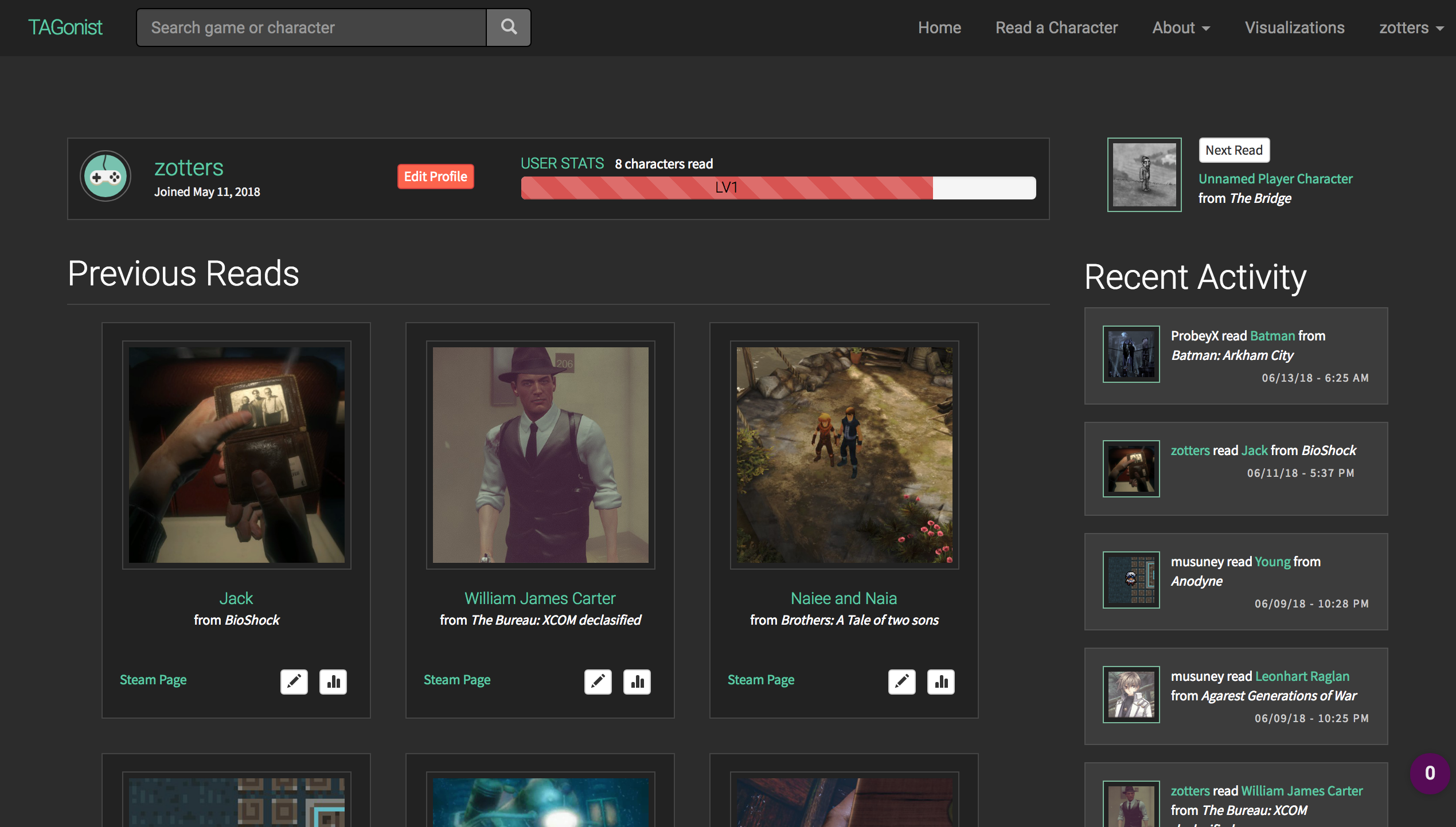Click the LV1 progress bar
Image resolution: width=1456 pixels, height=827 pixels.
coord(778,187)
